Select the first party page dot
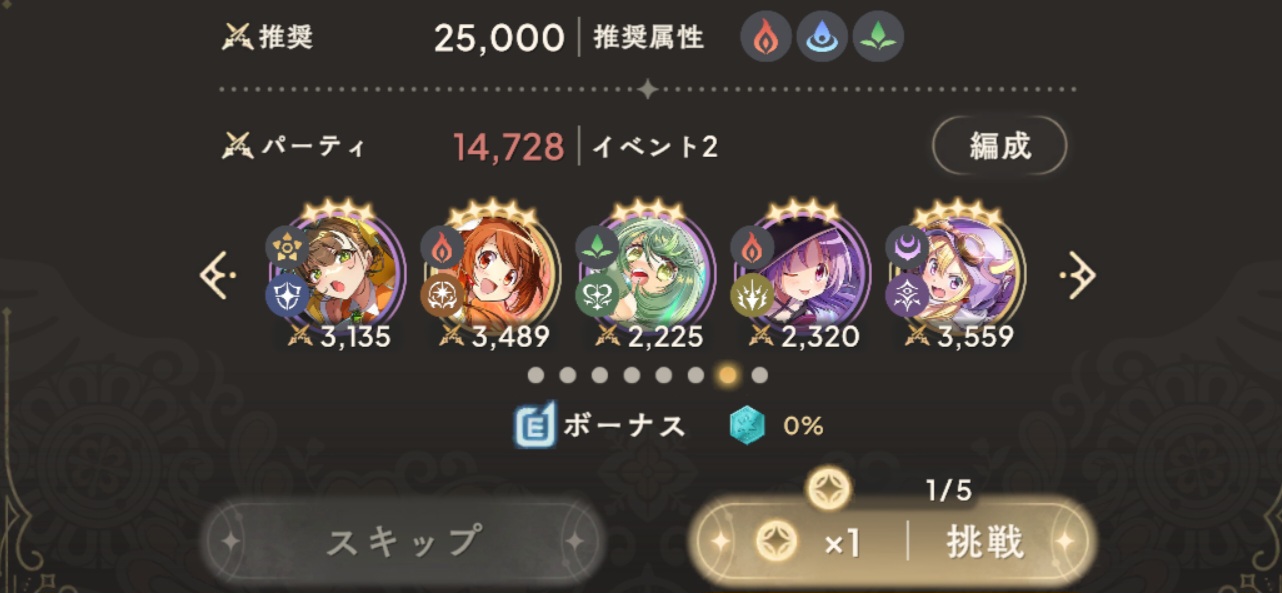The width and height of the screenshot is (1282, 593). pos(536,375)
